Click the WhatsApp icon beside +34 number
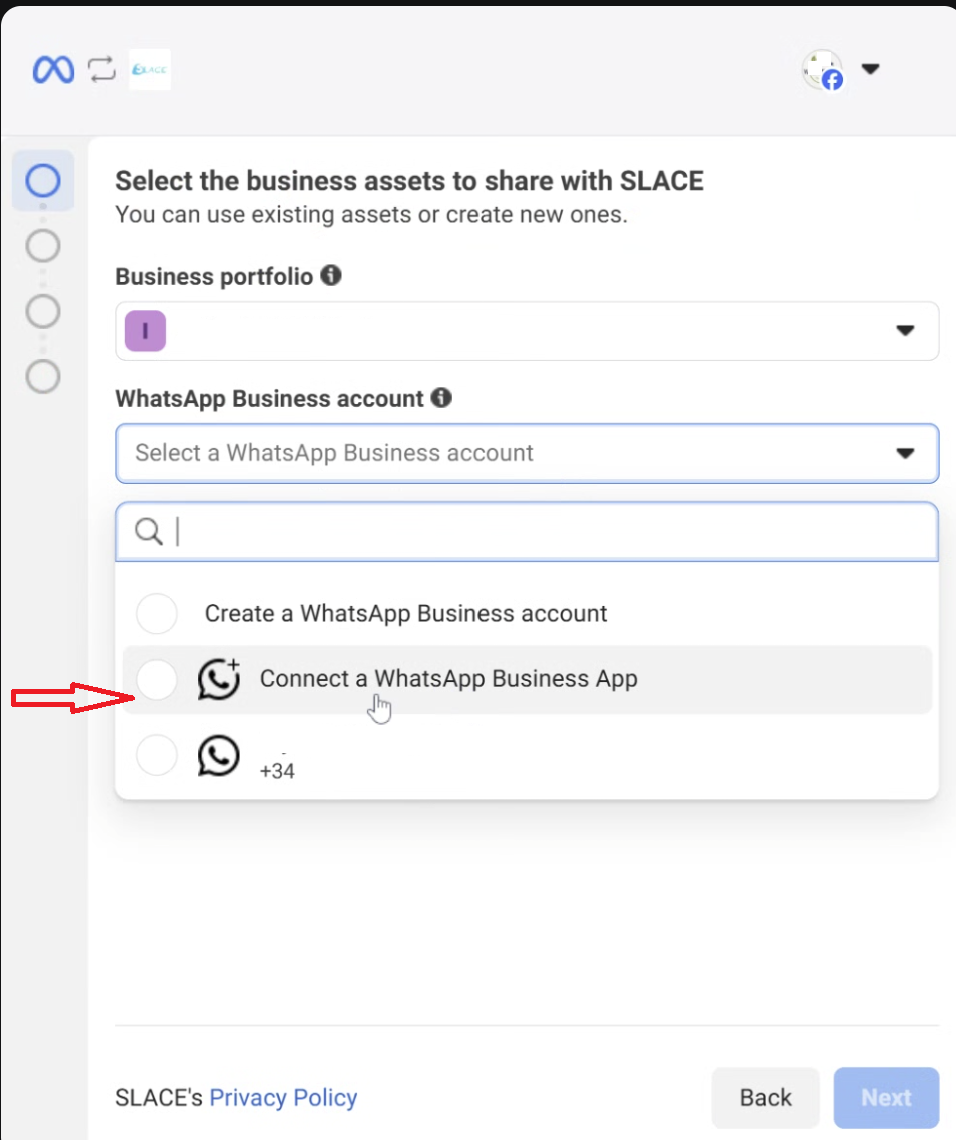This screenshot has height=1140, width=956. [x=219, y=756]
